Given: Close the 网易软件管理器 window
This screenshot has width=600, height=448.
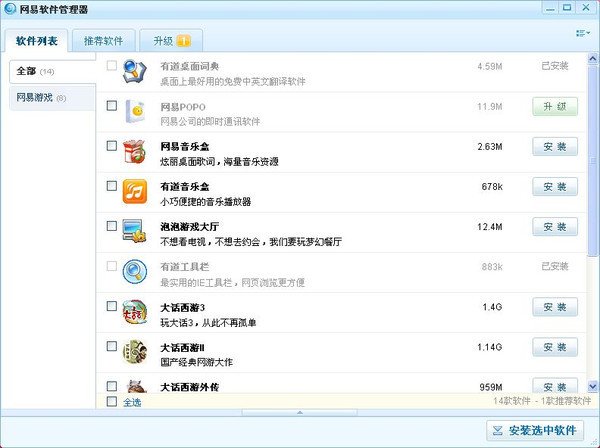Looking at the screenshot, I should point(586,8).
